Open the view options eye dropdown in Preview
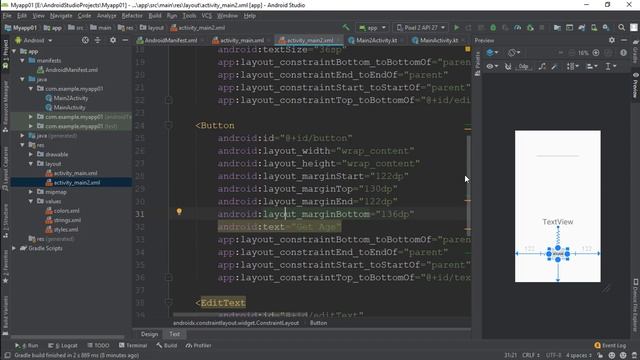 [492, 66]
